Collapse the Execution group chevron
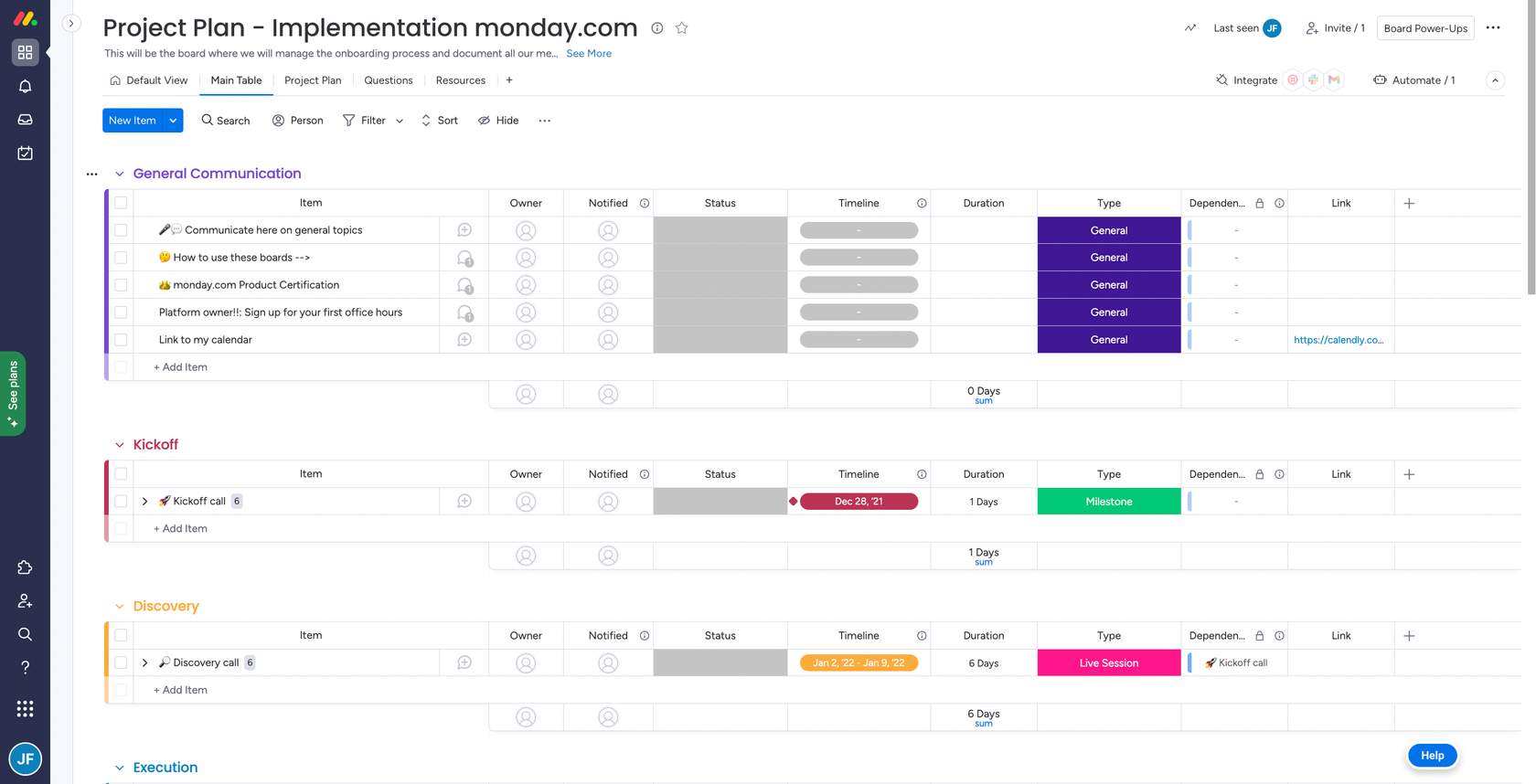Viewport: 1536px width, 784px height. (119, 768)
